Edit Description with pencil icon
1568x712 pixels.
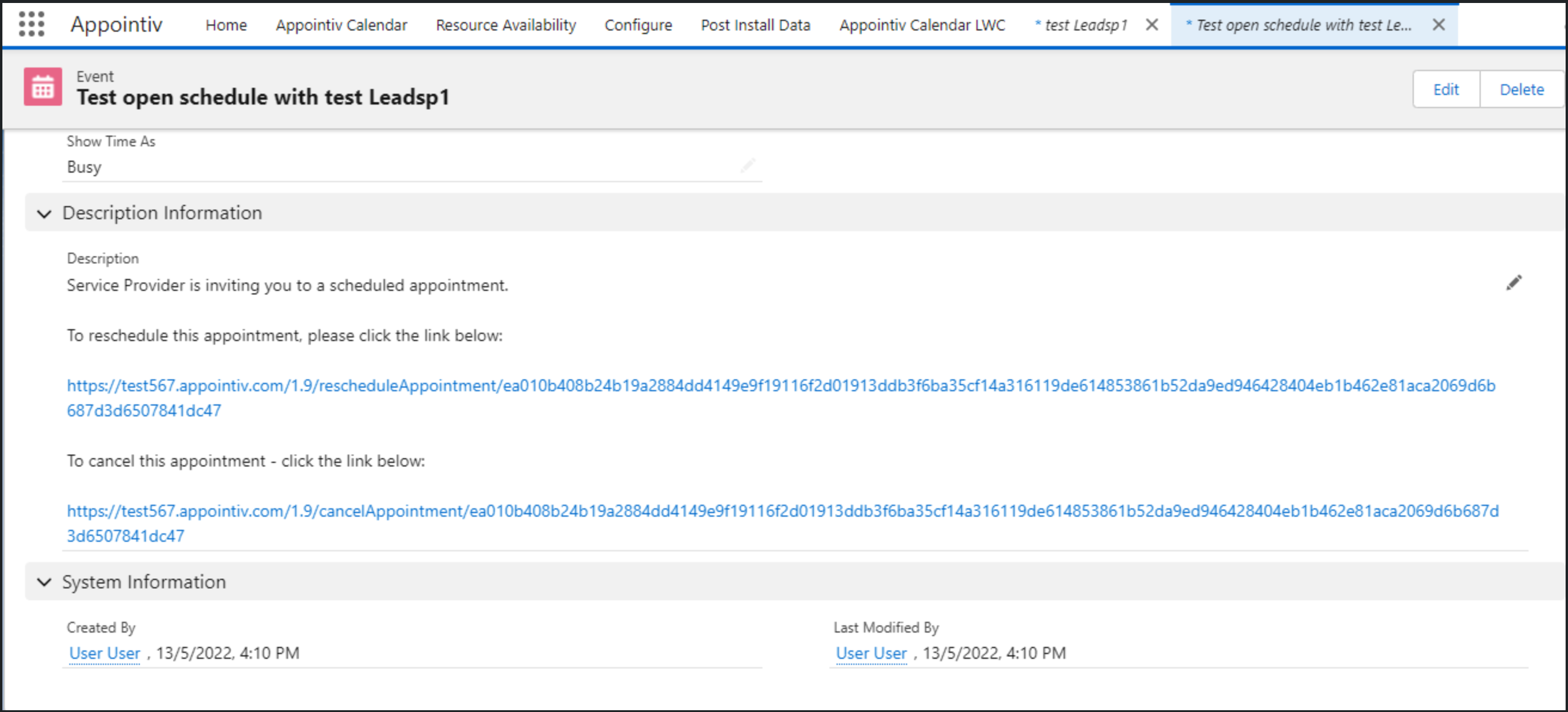coord(1514,283)
